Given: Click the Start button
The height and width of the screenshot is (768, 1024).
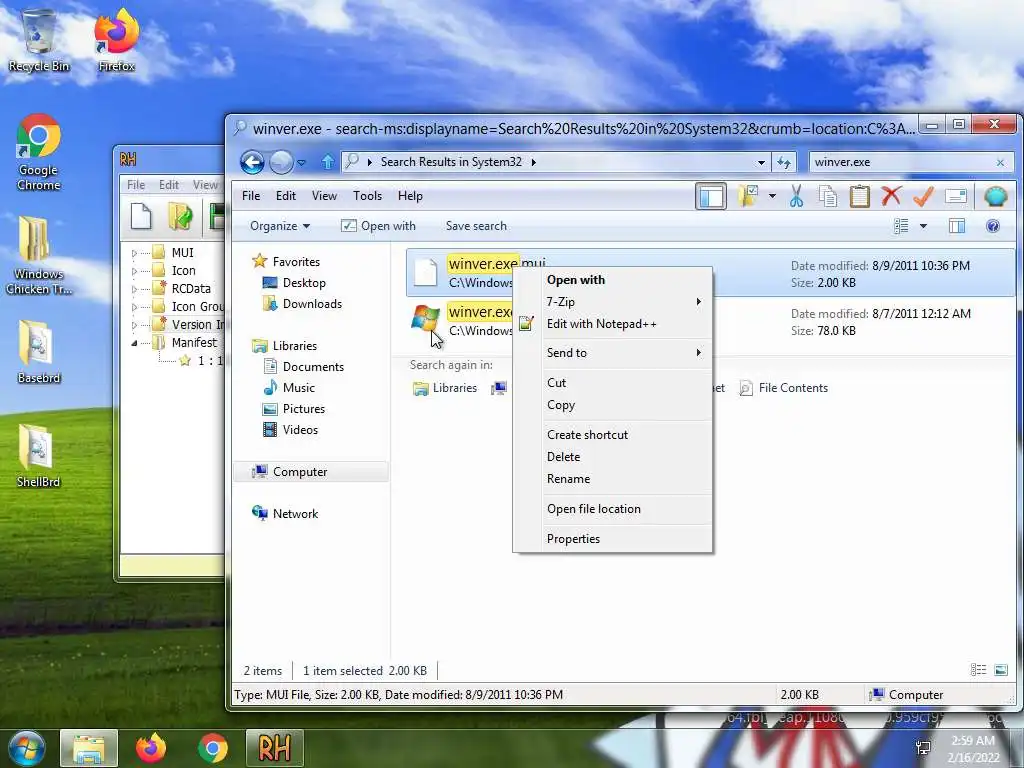Looking at the screenshot, I should coord(27,748).
